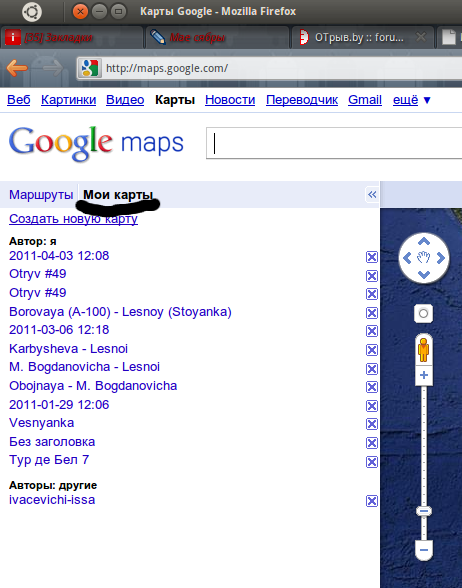462x588 pixels.
Task: Remove the ivacevichi-issa map
Action: 372,501
